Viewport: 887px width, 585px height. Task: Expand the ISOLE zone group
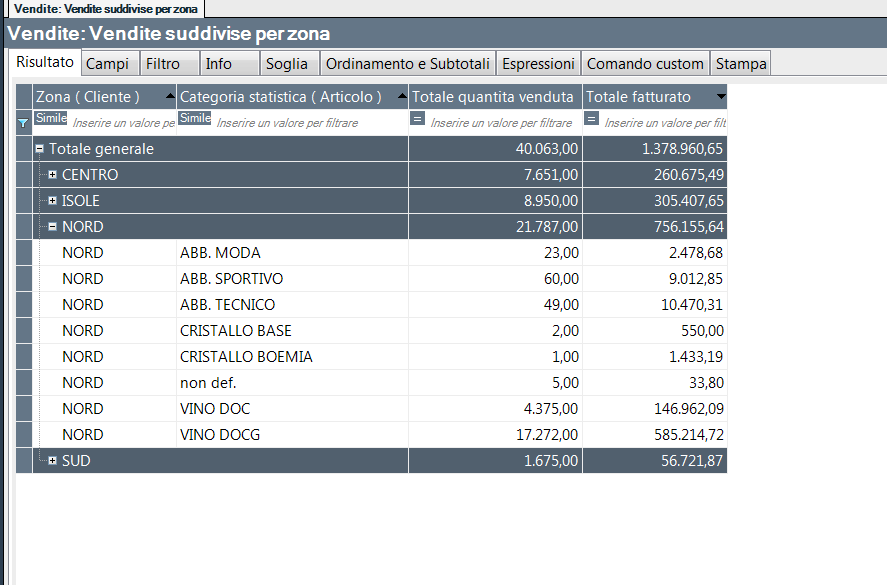coord(53,201)
